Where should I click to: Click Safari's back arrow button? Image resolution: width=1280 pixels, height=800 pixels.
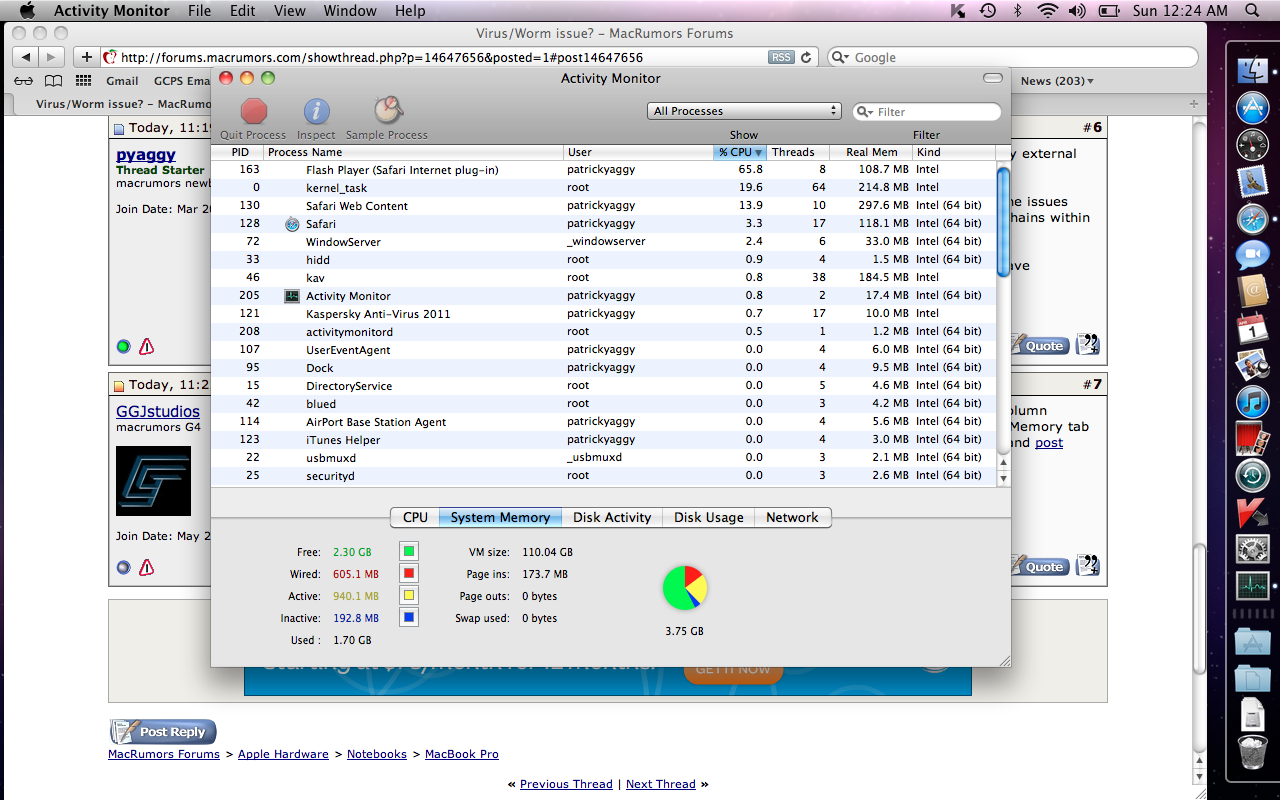(x=25, y=57)
